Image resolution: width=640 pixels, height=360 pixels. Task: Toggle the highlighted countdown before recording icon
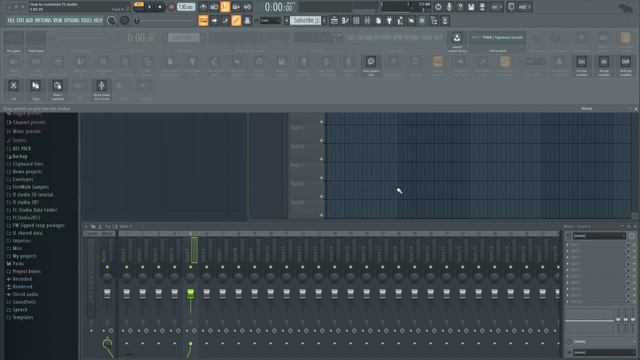coord(225,7)
